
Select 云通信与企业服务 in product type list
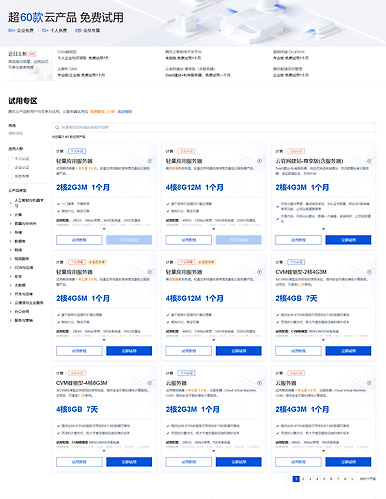tap(29, 303)
